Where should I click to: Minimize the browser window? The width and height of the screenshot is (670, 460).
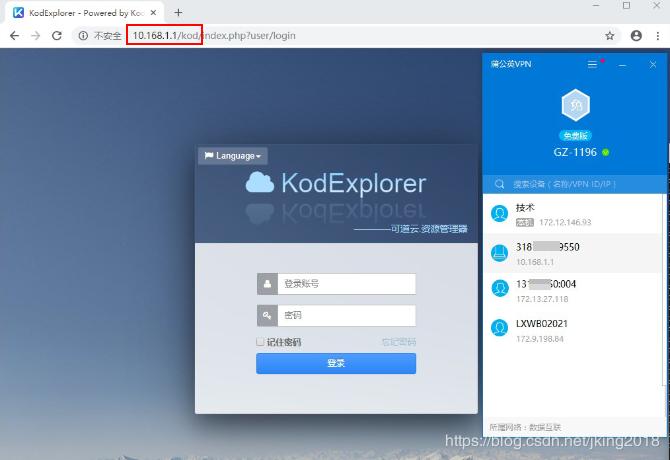(x=596, y=6)
